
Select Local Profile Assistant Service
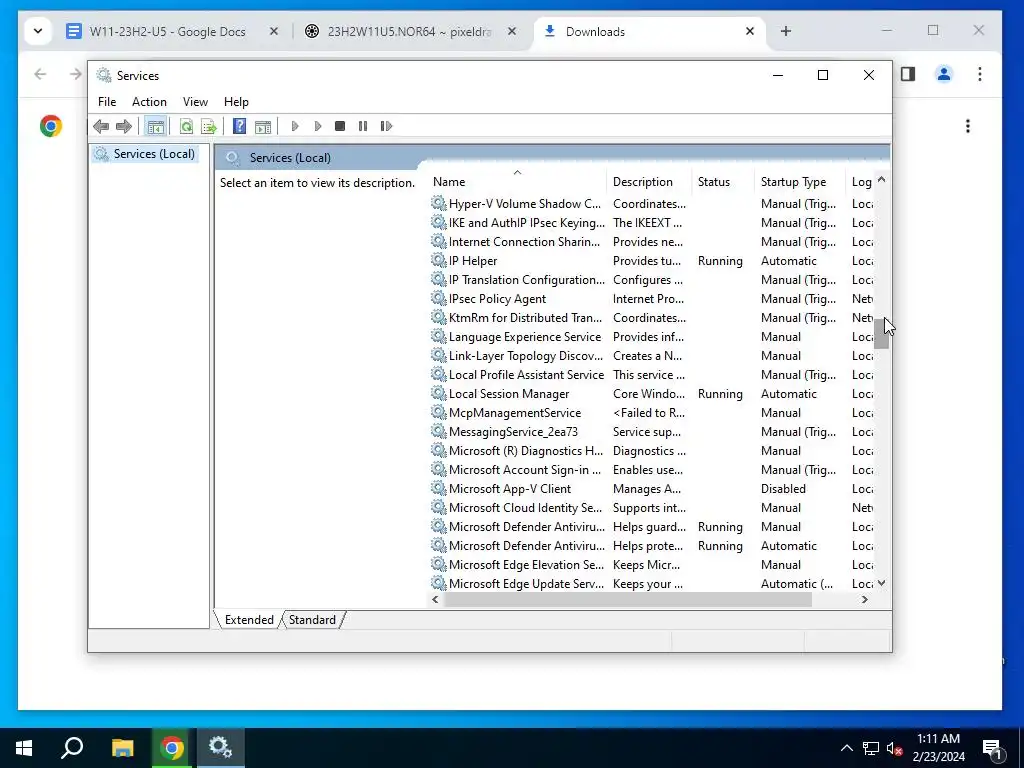[652, 375]
